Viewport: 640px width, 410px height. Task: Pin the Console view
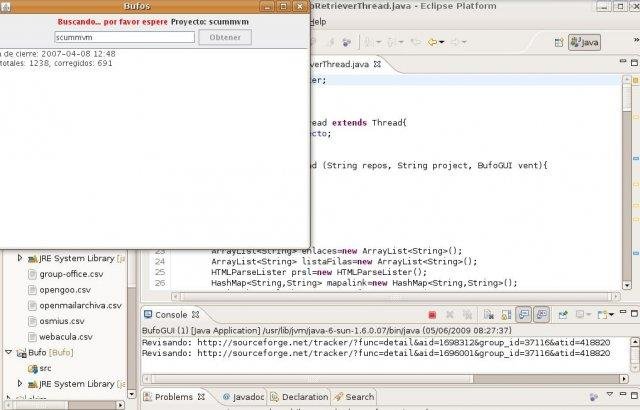click(x=563, y=315)
